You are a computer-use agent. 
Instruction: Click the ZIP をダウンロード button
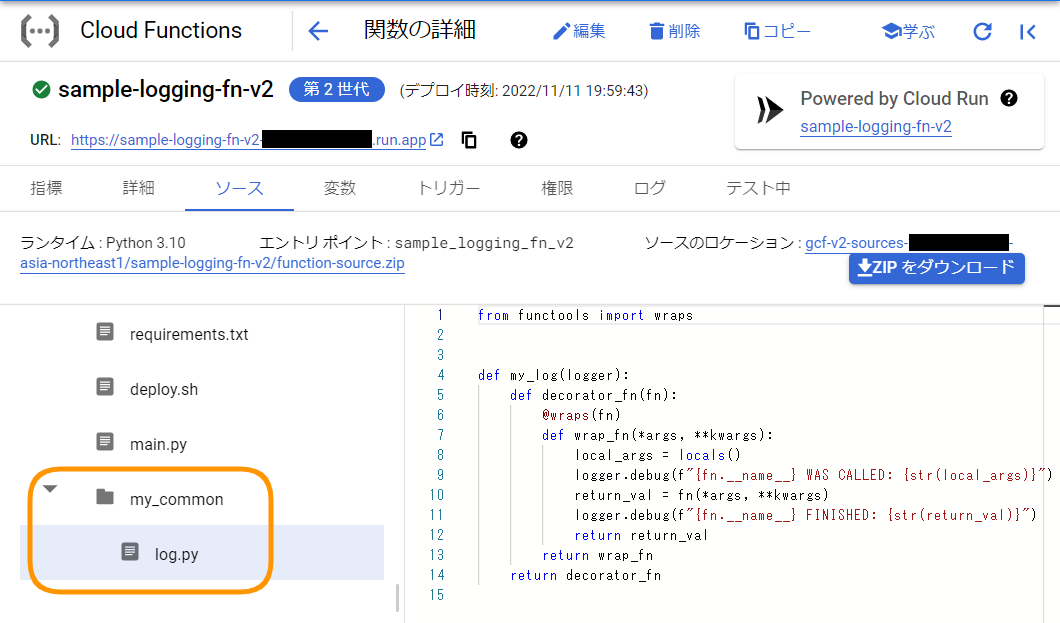(x=936, y=269)
